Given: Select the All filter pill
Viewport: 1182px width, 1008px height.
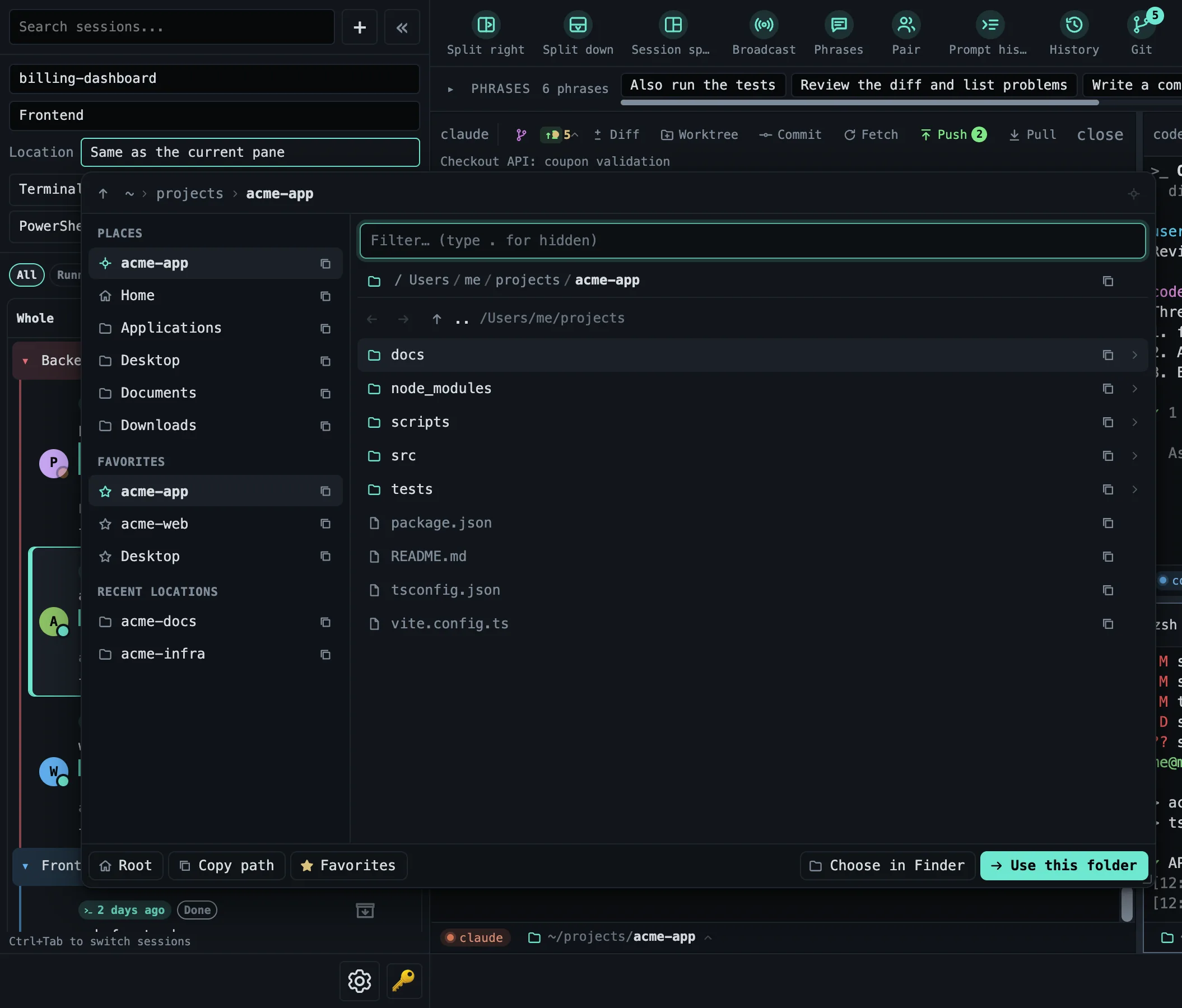Looking at the screenshot, I should coord(26,275).
